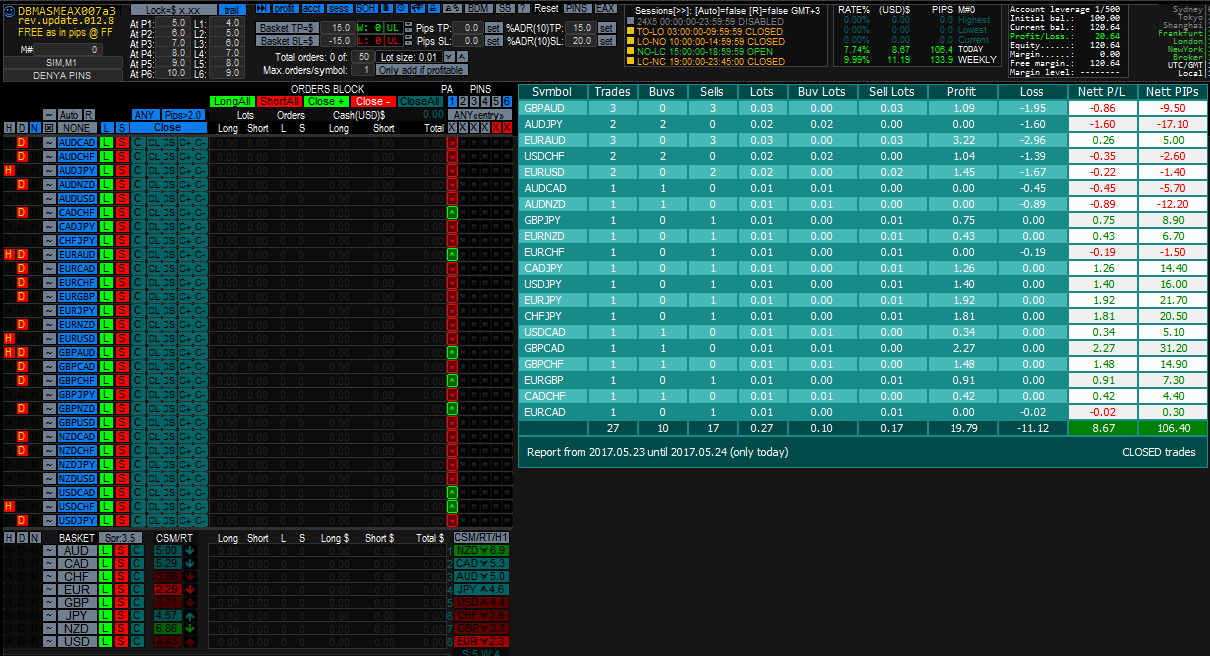The width and height of the screenshot is (1210, 656).
Task: Click the SIM,M1 mode selector
Action: [63, 62]
